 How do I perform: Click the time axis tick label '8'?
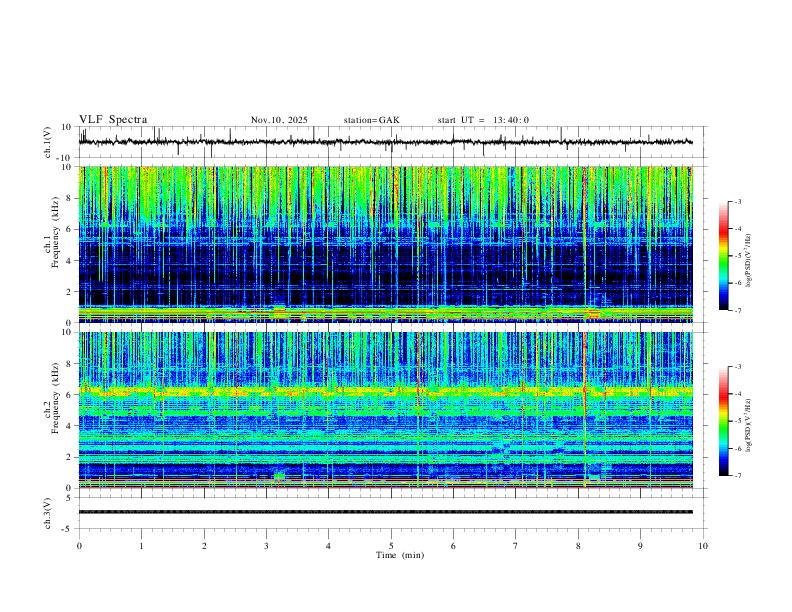(578, 546)
